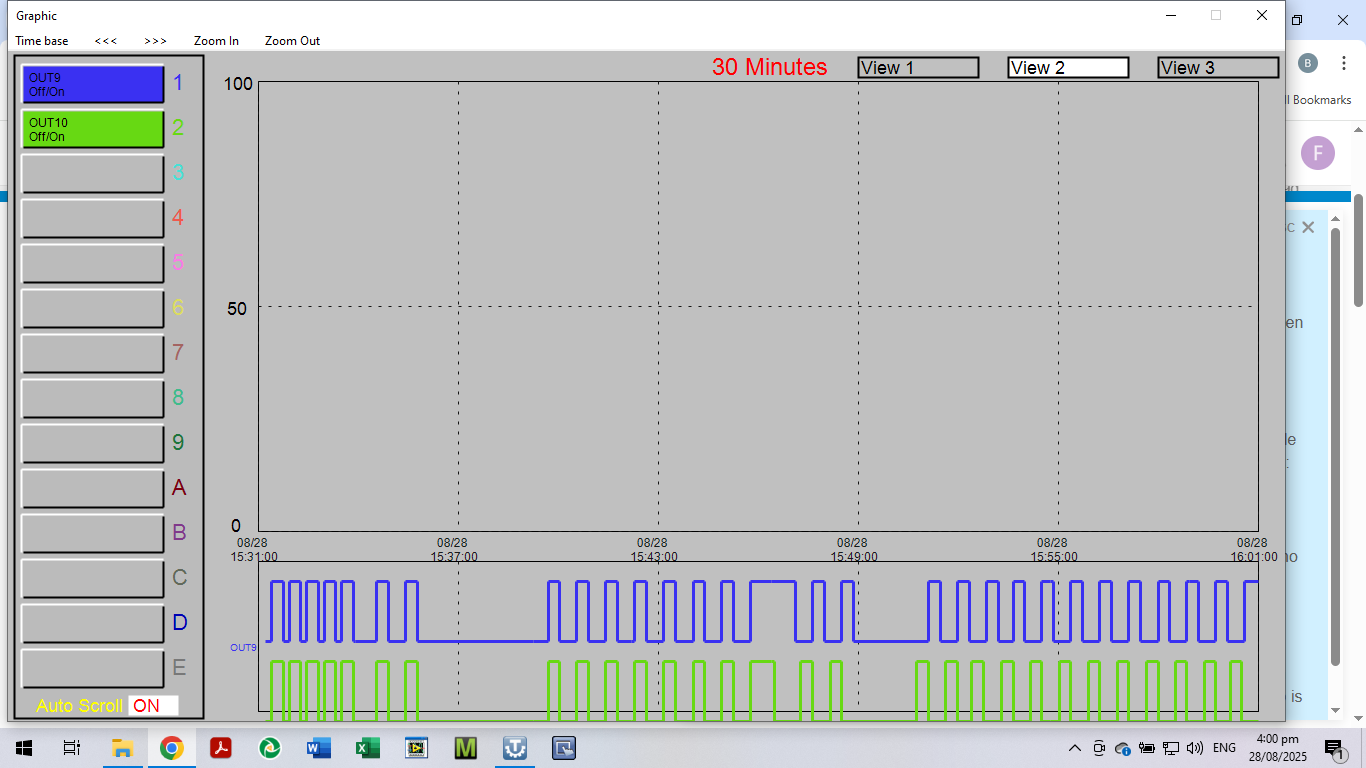Click the empty channel 3 selector slot
The image size is (1366, 768).
[93, 174]
